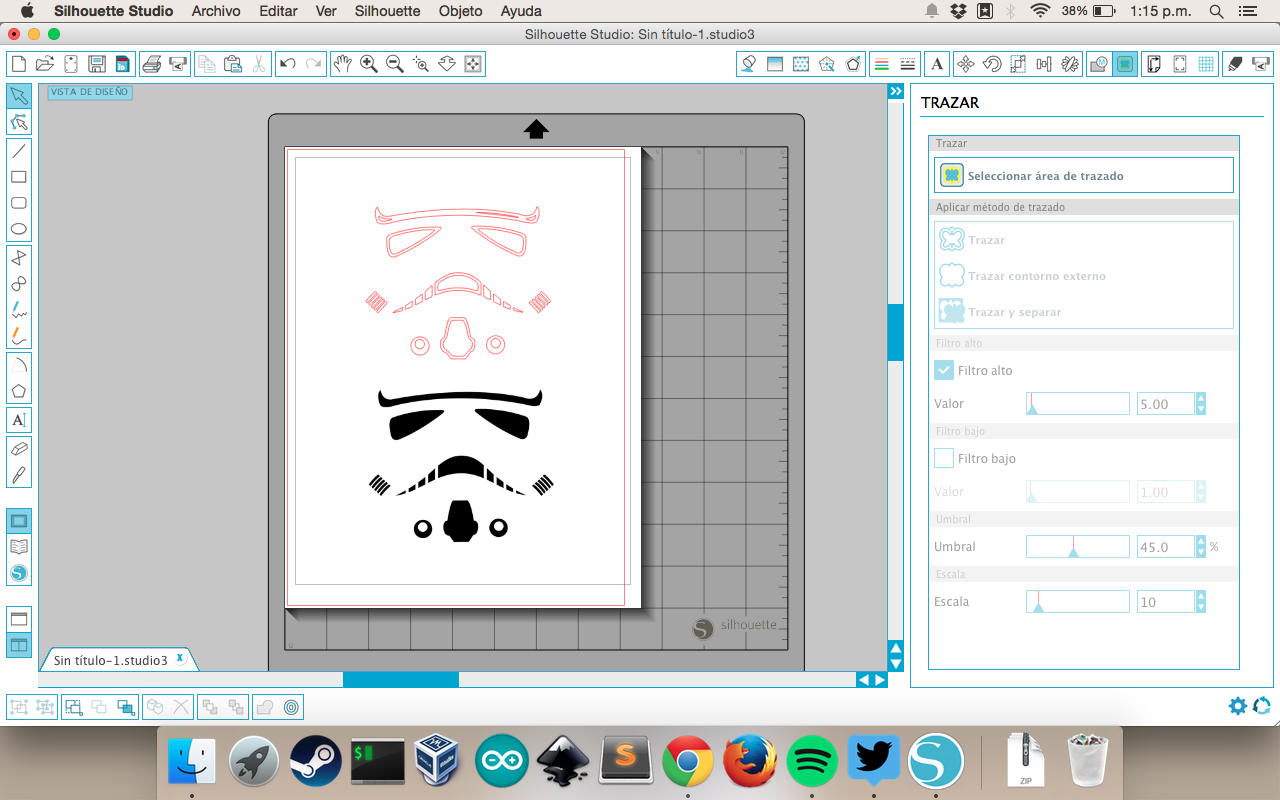The height and width of the screenshot is (800, 1280).
Task: Activate the hand pan tool
Action: pyautogui.click(x=343, y=64)
